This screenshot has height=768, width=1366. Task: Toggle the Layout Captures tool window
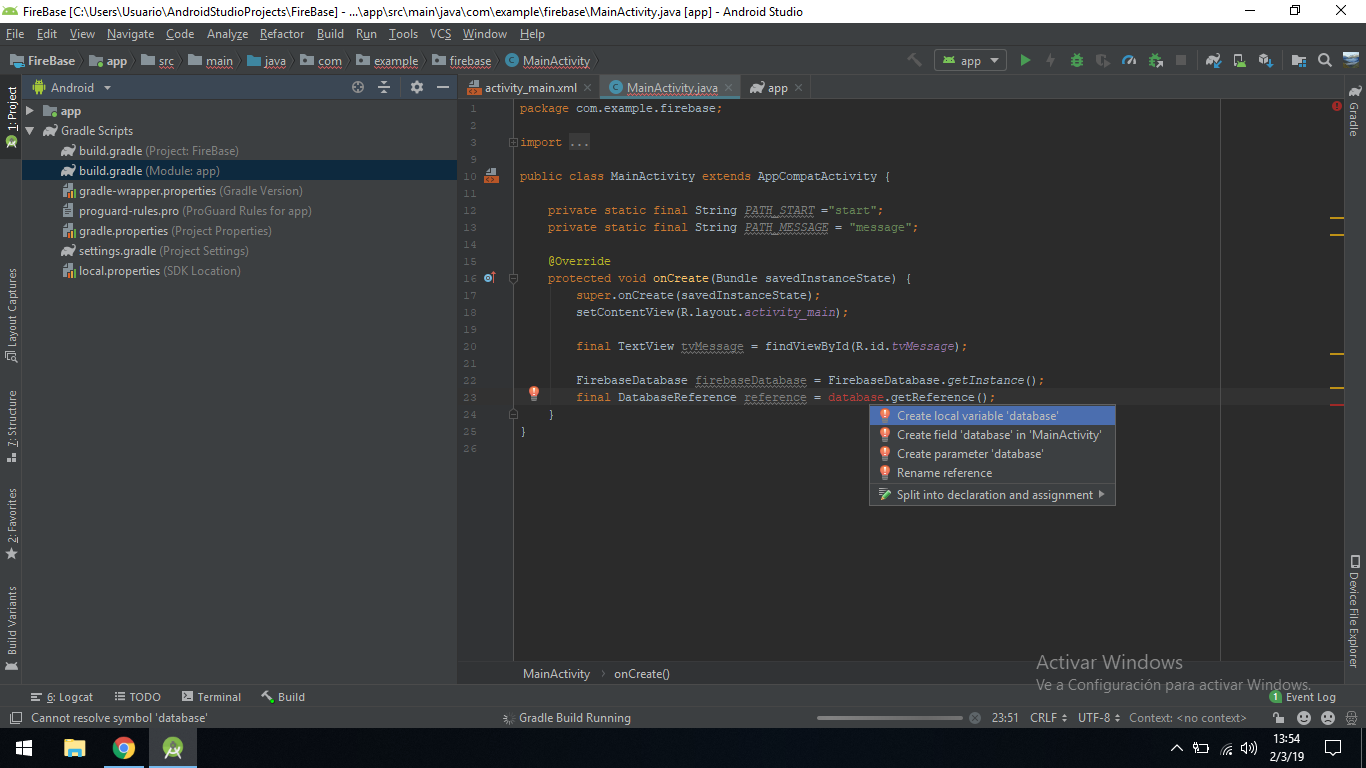pyautogui.click(x=11, y=315)
